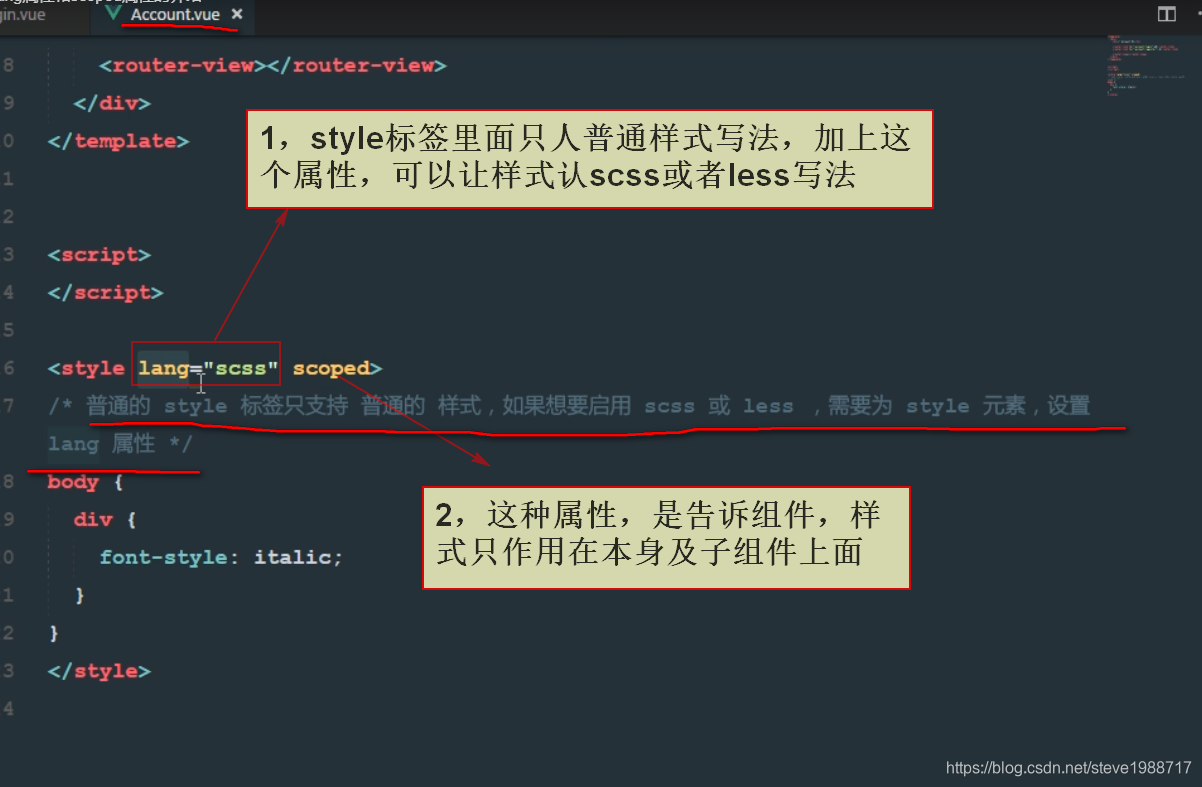Click the closing </div> tag
Viewport: 1202px width, 787px height.
[x=112, y=103]
